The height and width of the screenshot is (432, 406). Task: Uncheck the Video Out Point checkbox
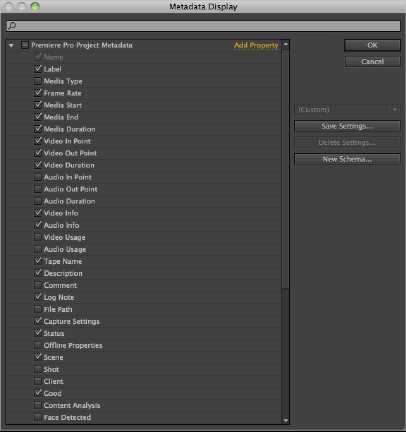[38, 153]
